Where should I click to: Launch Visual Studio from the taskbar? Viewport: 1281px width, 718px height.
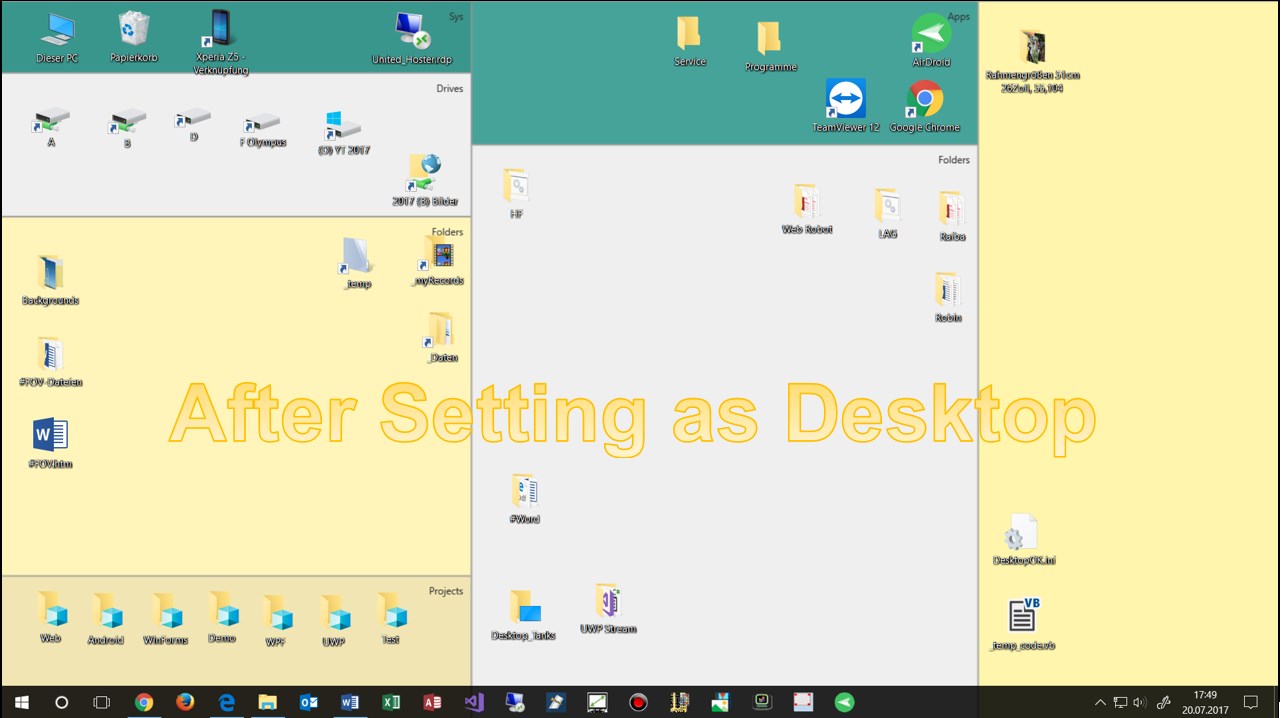473,702
